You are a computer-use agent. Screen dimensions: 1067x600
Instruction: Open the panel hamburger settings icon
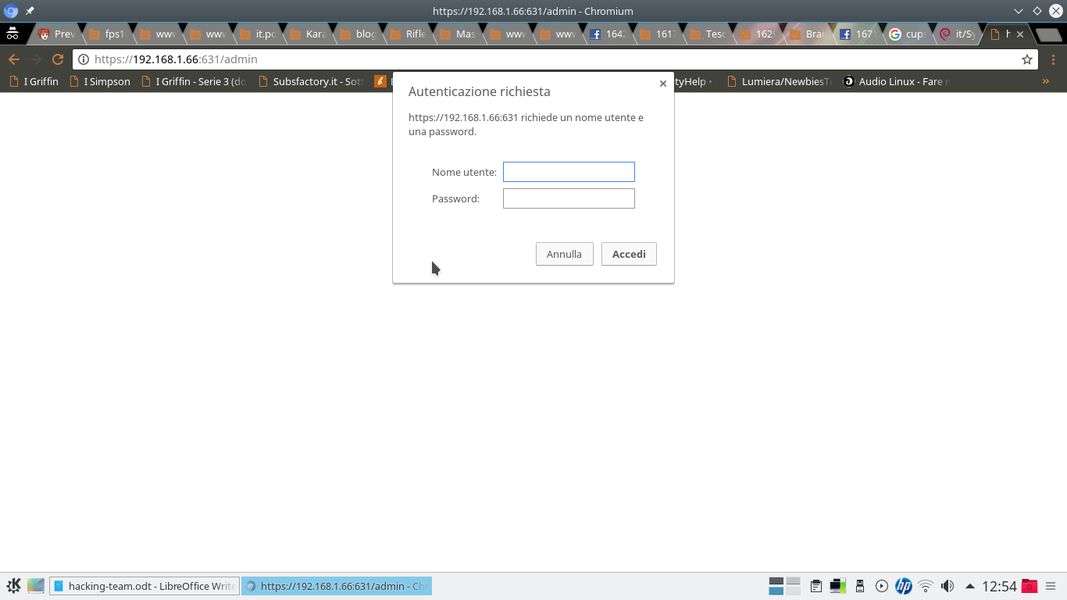(1051, 586)
